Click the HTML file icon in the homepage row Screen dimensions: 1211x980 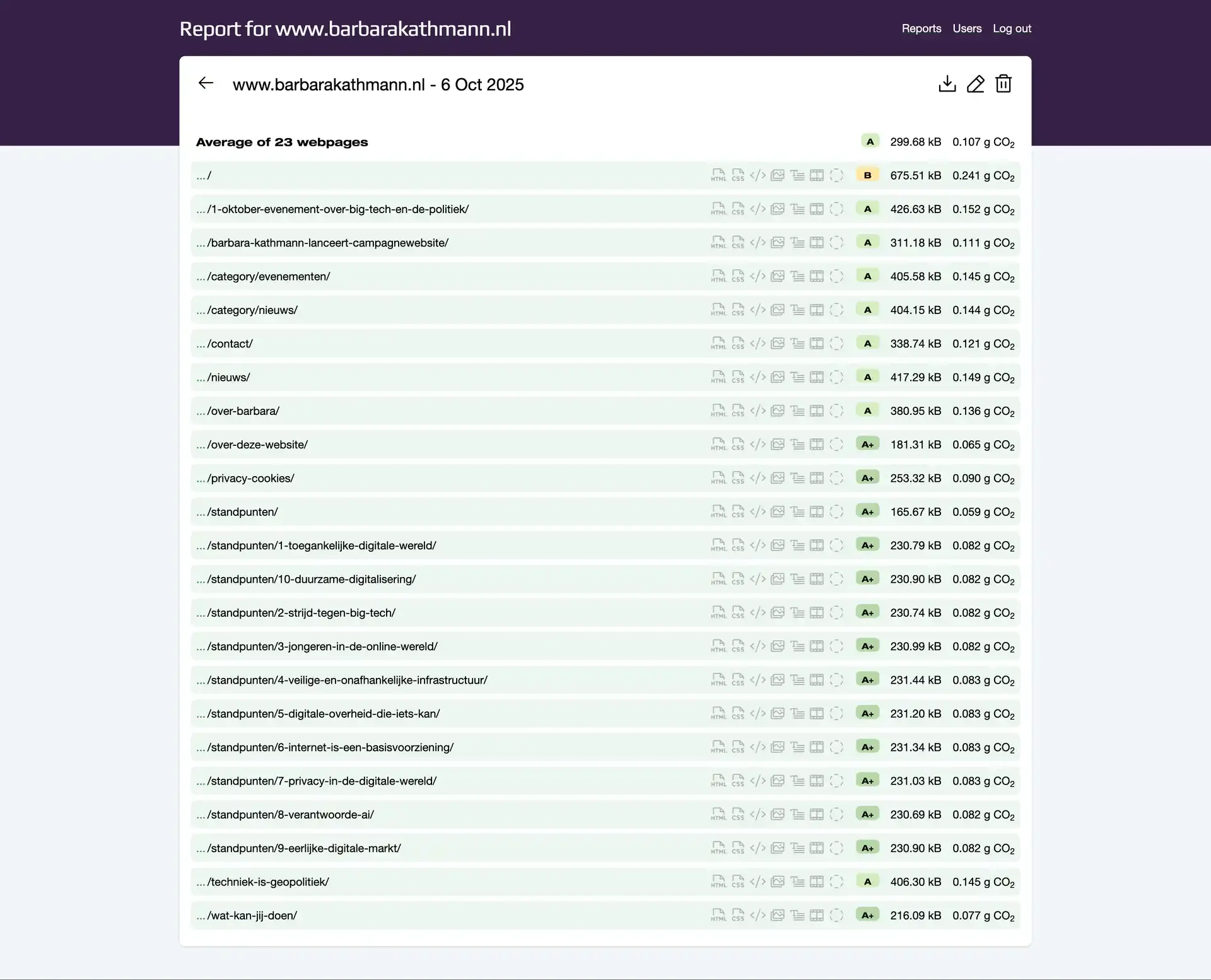click(x=718, y=175)
